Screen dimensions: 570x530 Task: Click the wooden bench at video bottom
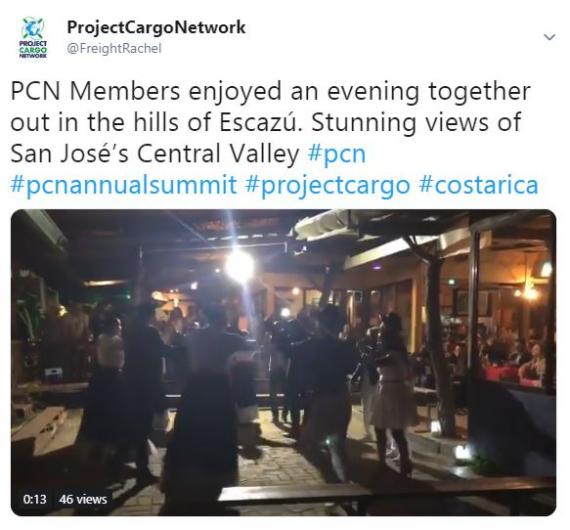[x=385, y=493]
